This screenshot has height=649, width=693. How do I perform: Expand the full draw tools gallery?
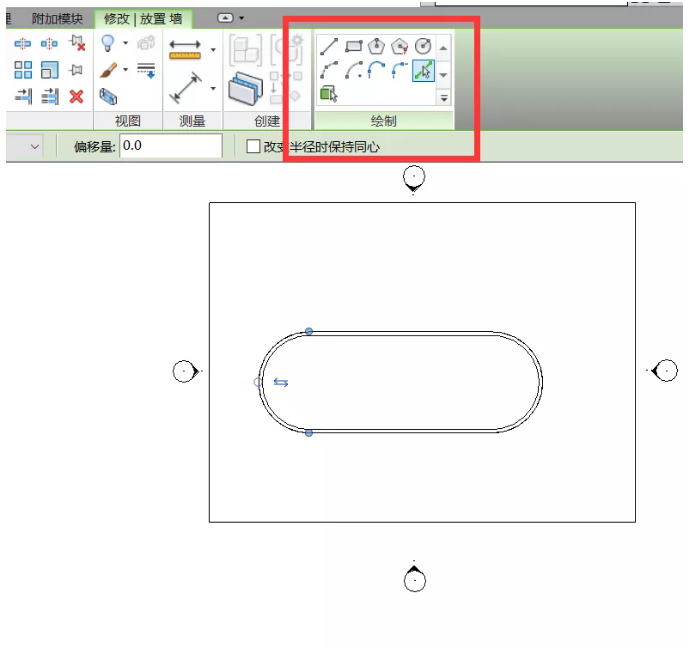coord(444,98)
